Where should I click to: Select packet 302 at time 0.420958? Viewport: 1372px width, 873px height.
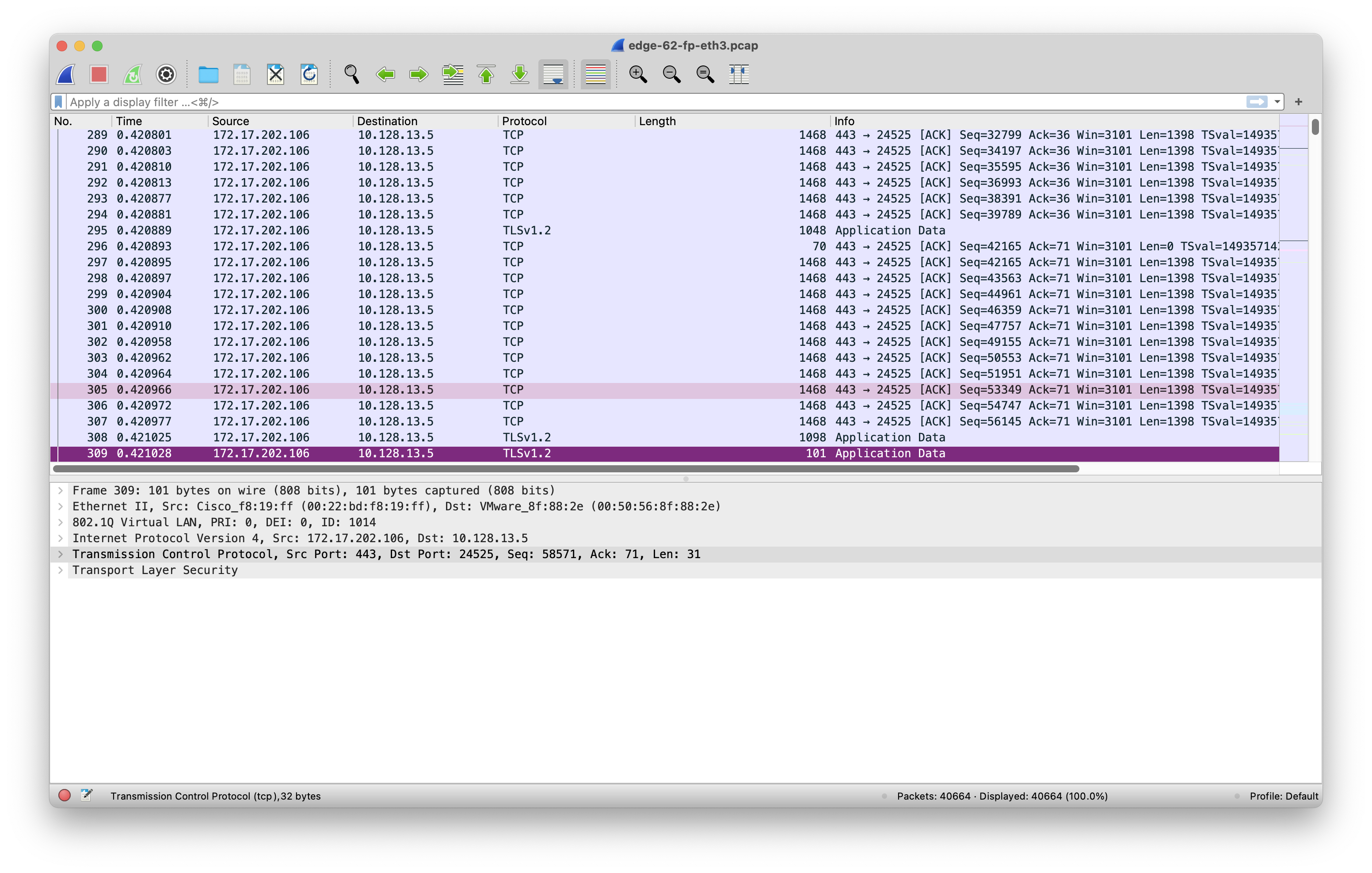click(x=664, y=342)
